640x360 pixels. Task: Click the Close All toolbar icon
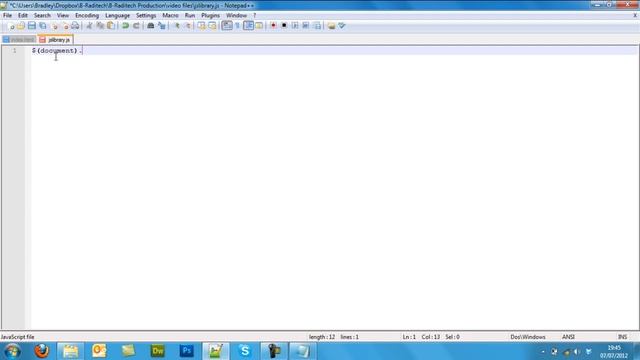(x=65, y=26)
